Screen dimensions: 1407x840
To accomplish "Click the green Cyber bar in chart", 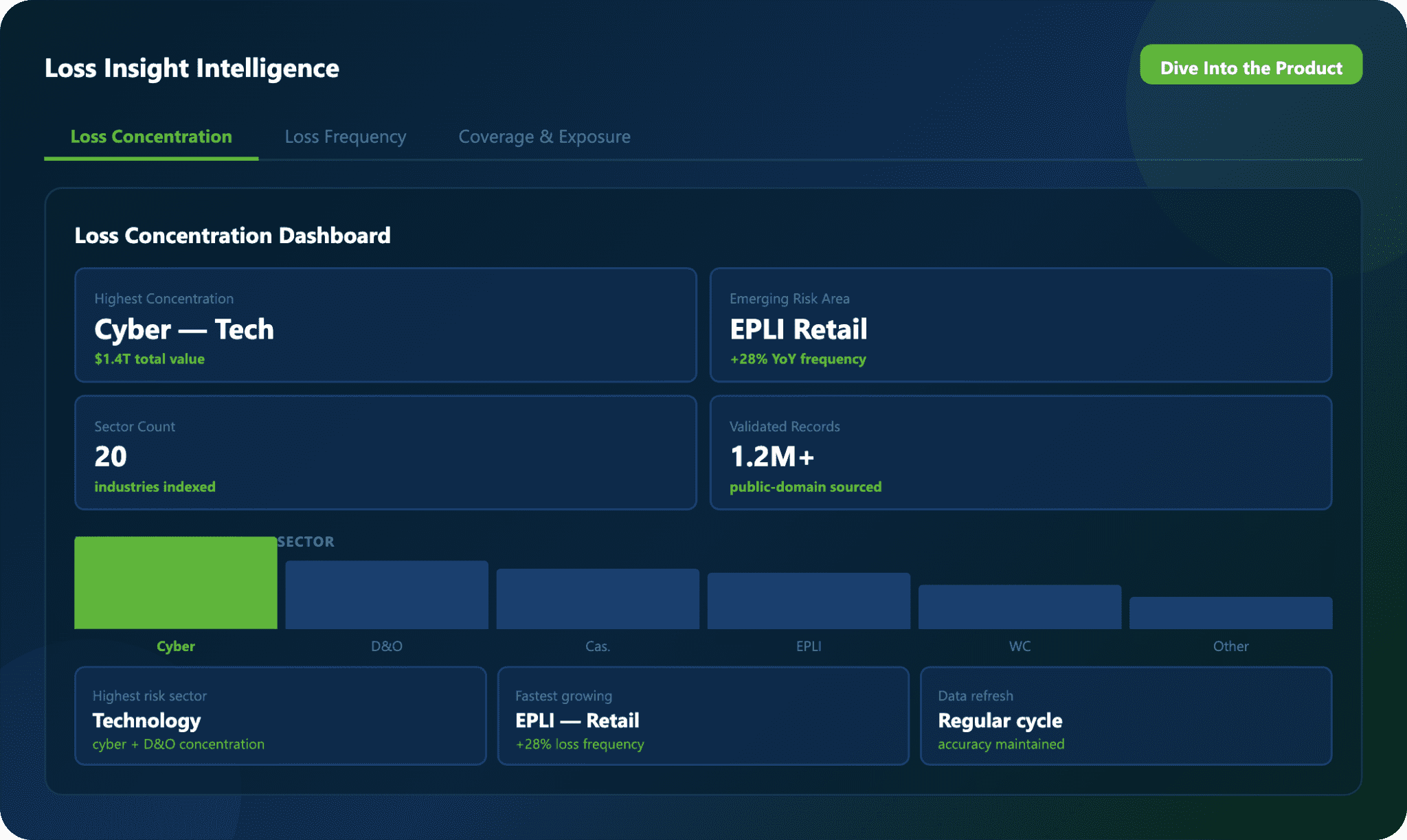I will click(x=175, y=582).
